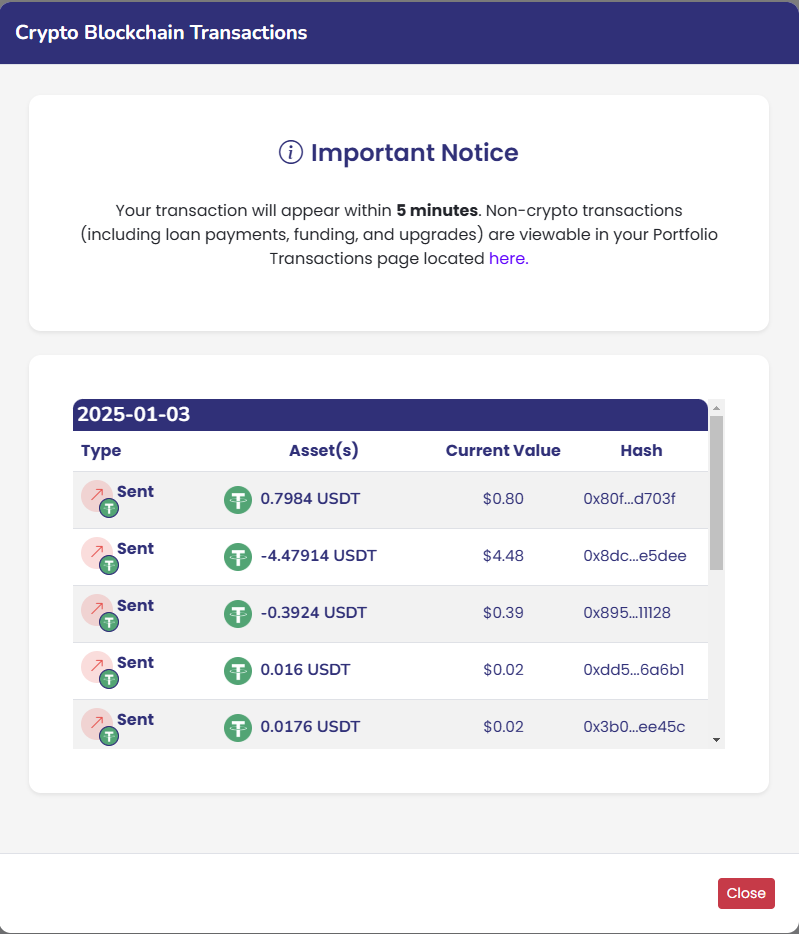Click the Sent arrow icon for -0.3924 USDT
Viewport: 799px width, 934px height.
[97, 609]
